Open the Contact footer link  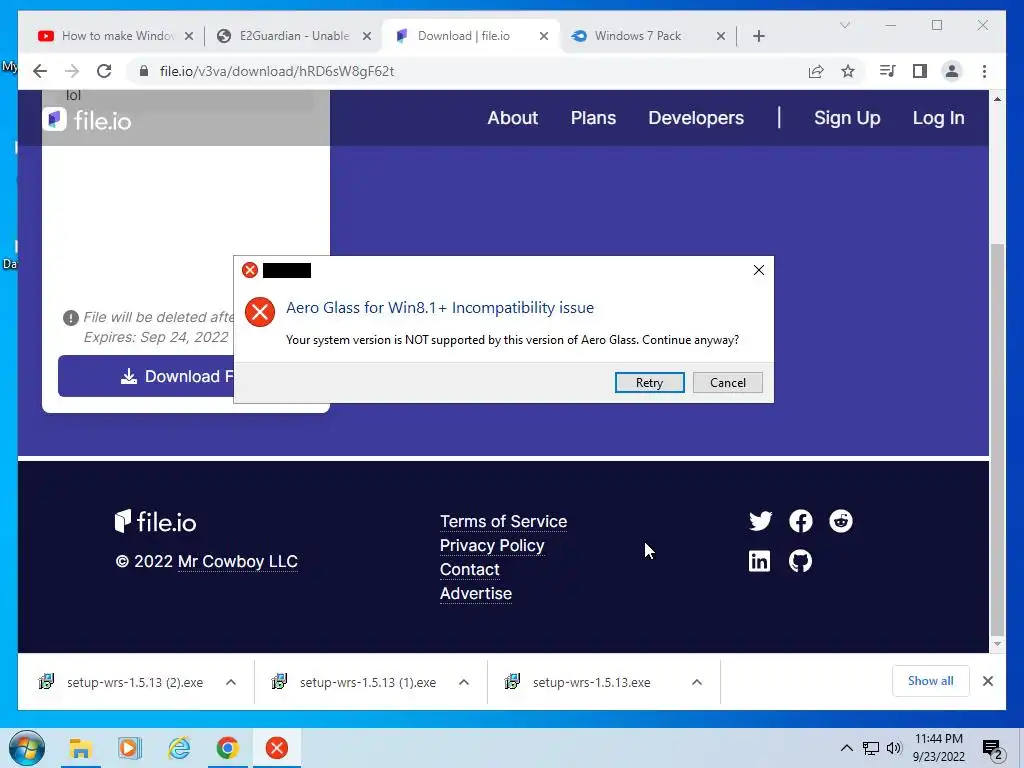[x=470, y=569]
